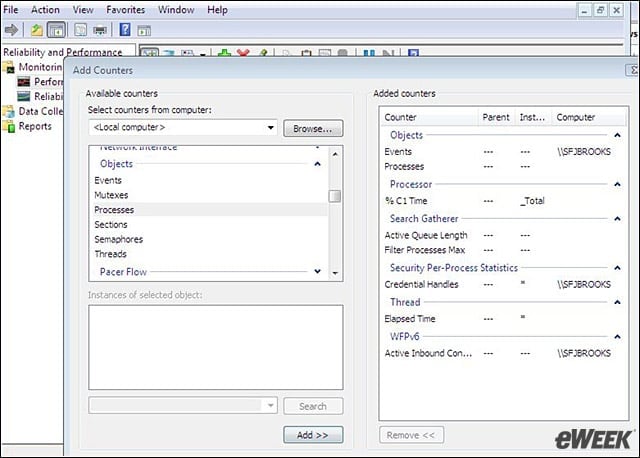Click the Performance Monitor tree icon

click(x=24, y=82)
